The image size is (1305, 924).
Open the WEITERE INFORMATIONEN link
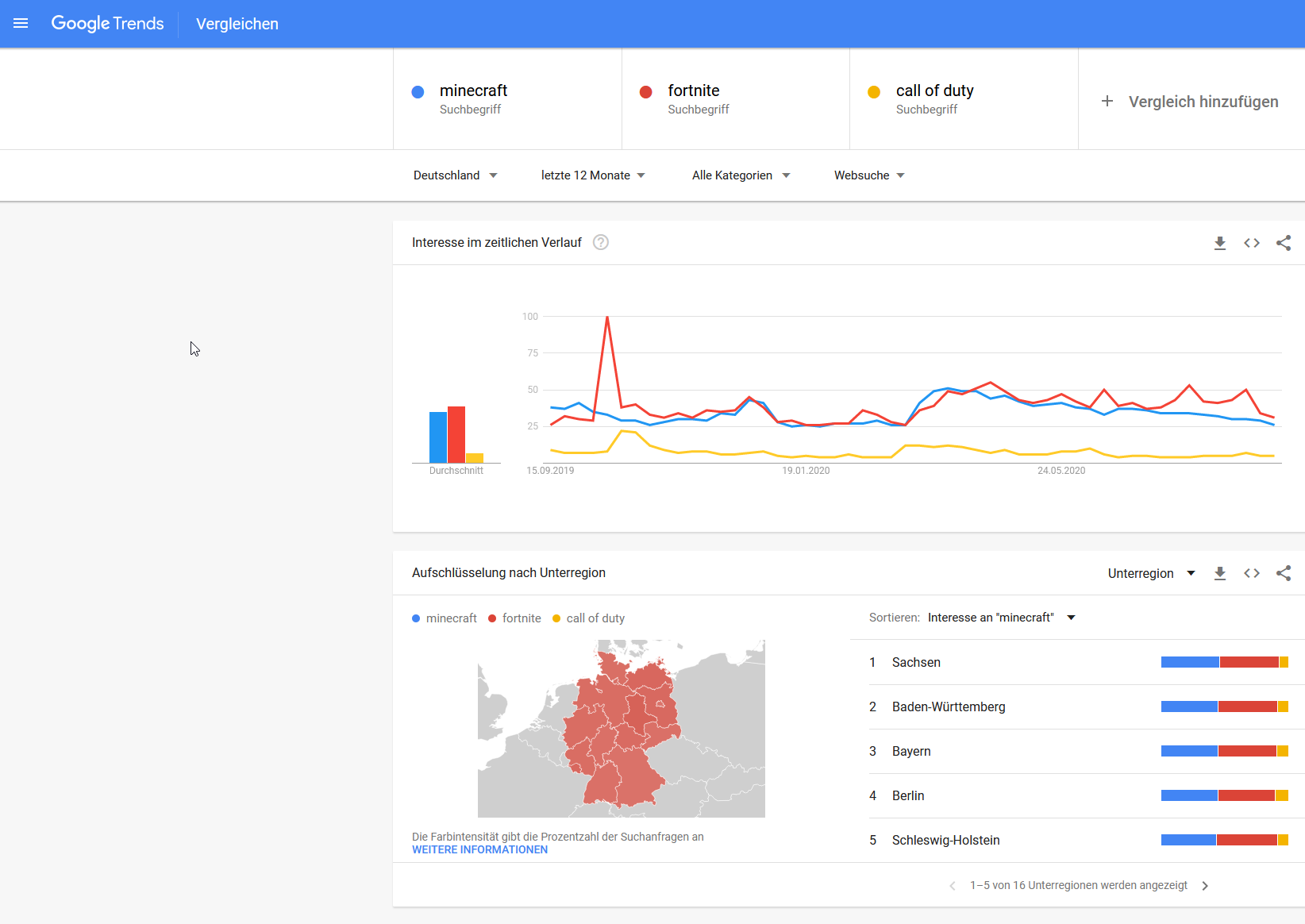coord(479,849)
